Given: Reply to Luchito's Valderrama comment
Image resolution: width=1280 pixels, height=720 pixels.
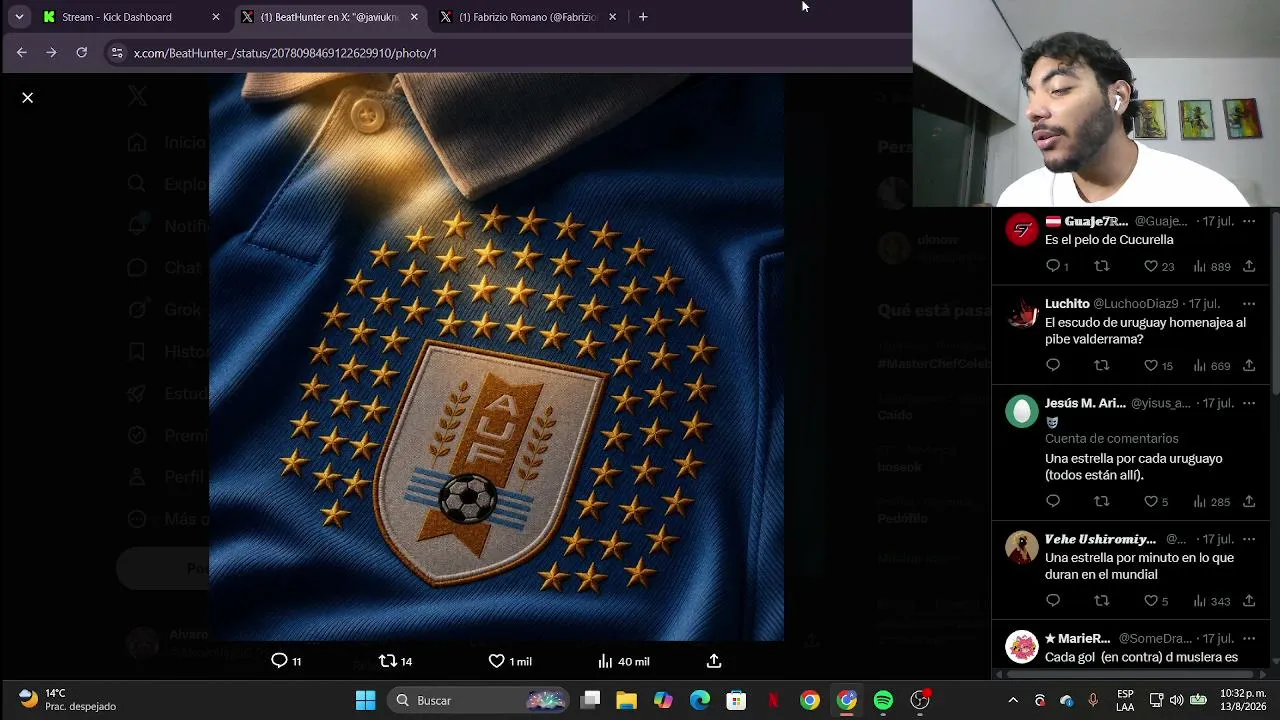Looking at the screenshot, I should (1053, 366).
